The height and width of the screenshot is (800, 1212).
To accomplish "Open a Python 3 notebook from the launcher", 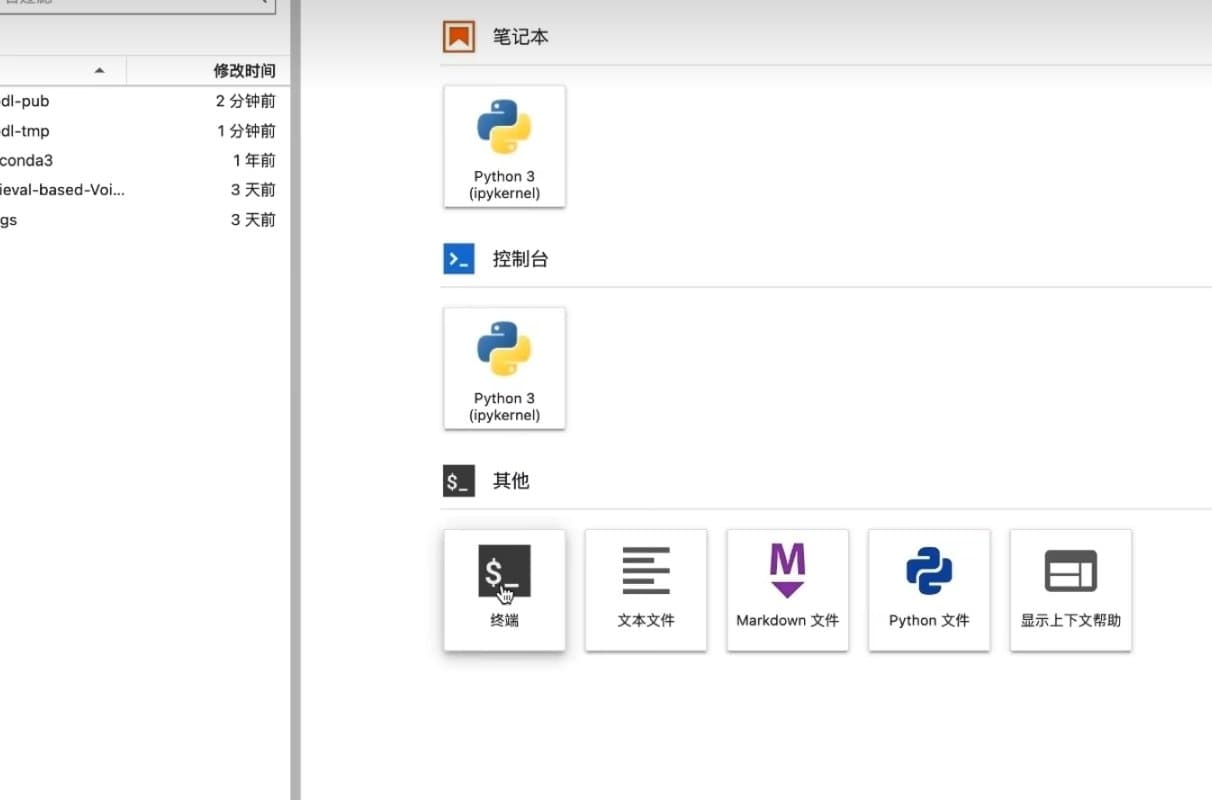I will coord(504,146).
